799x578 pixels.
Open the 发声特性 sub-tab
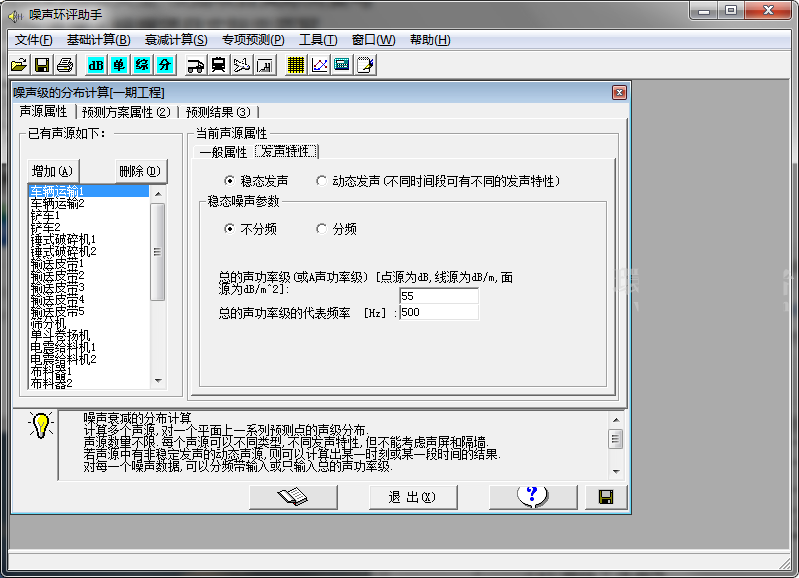(286, 151)
